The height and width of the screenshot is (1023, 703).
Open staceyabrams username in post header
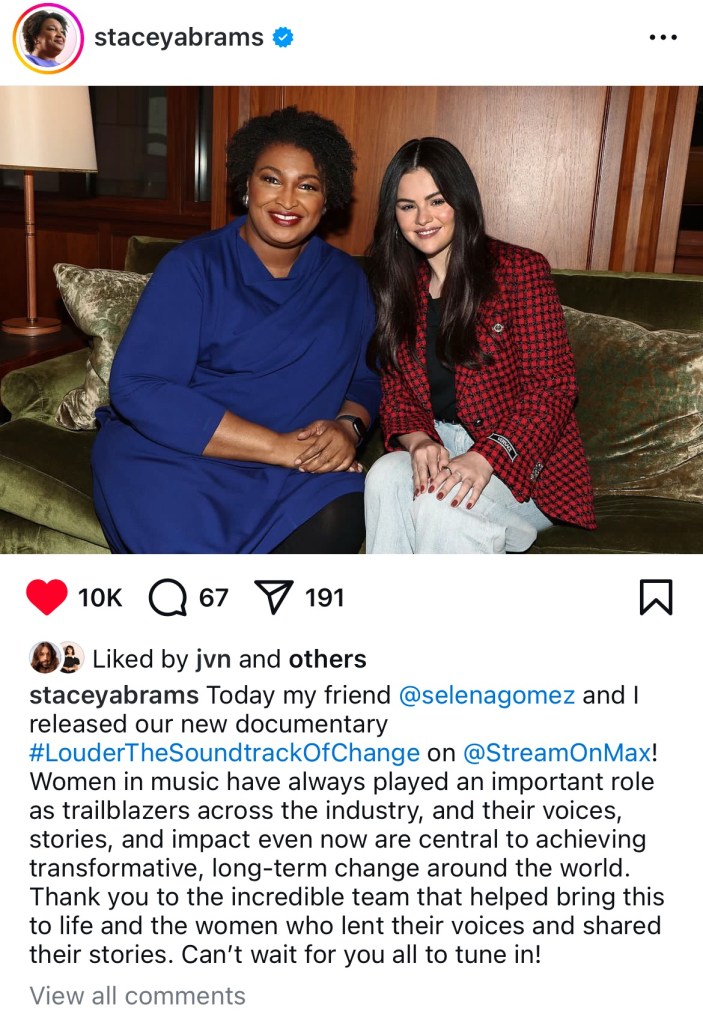[179, 38]
